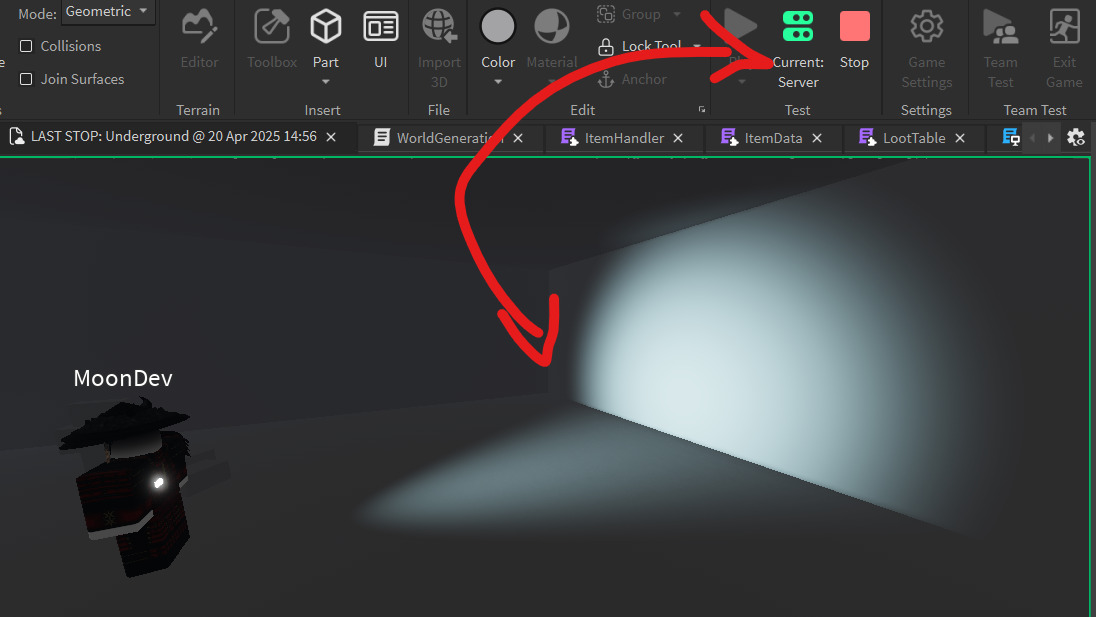The image size is (1096, 617).
Task: Toggle the Group tool
Action: pyautogui.click(x=631, y=14)
